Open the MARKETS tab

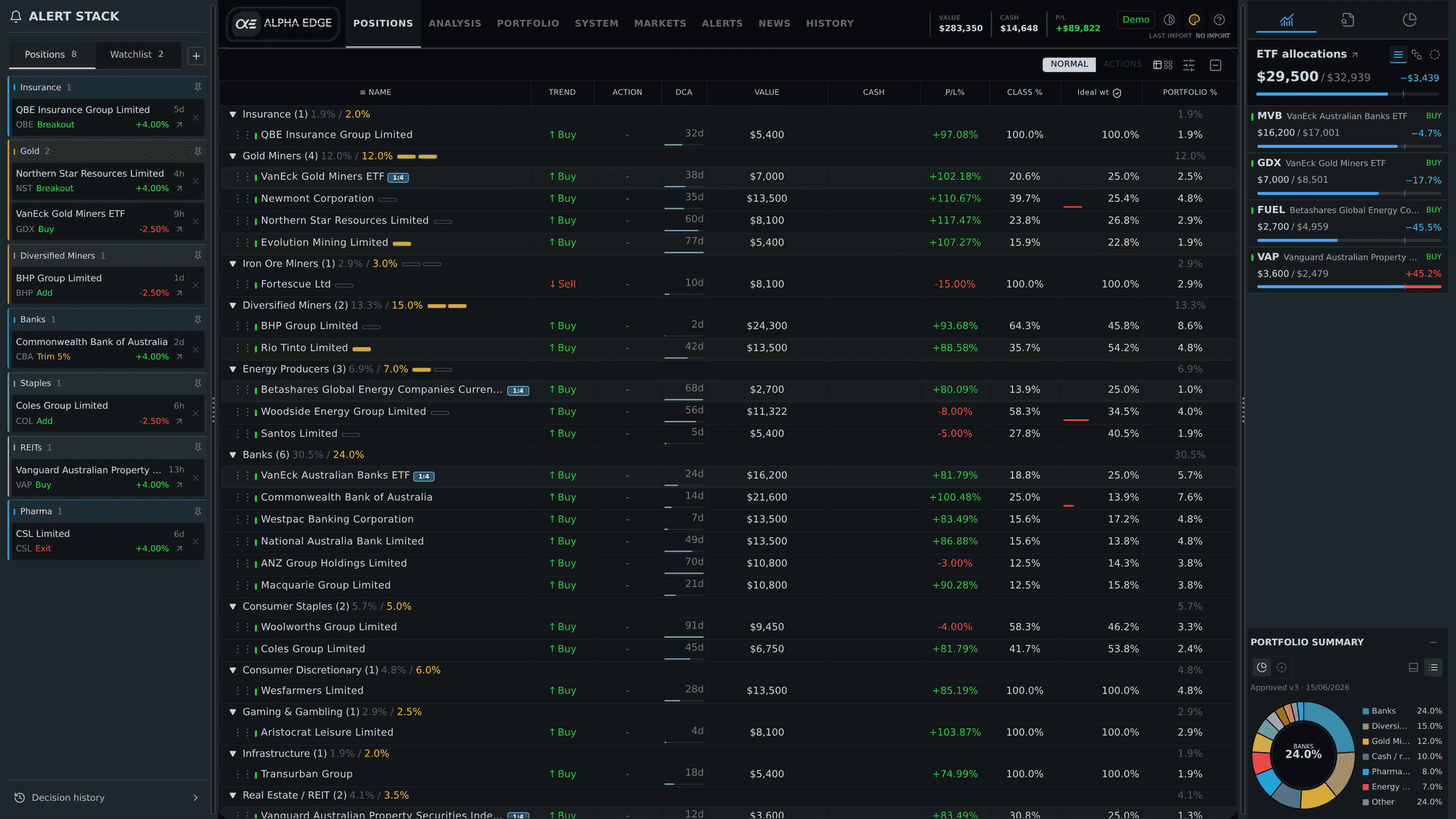pyautogui.click(x=660, y=23)
